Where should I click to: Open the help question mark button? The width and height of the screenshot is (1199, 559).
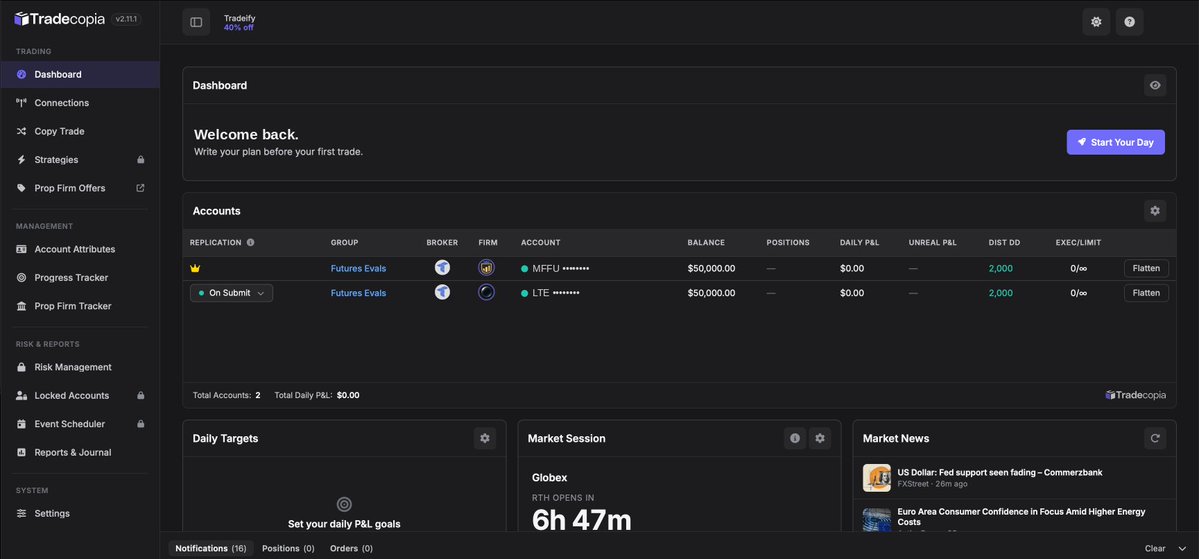point(1129,22)
